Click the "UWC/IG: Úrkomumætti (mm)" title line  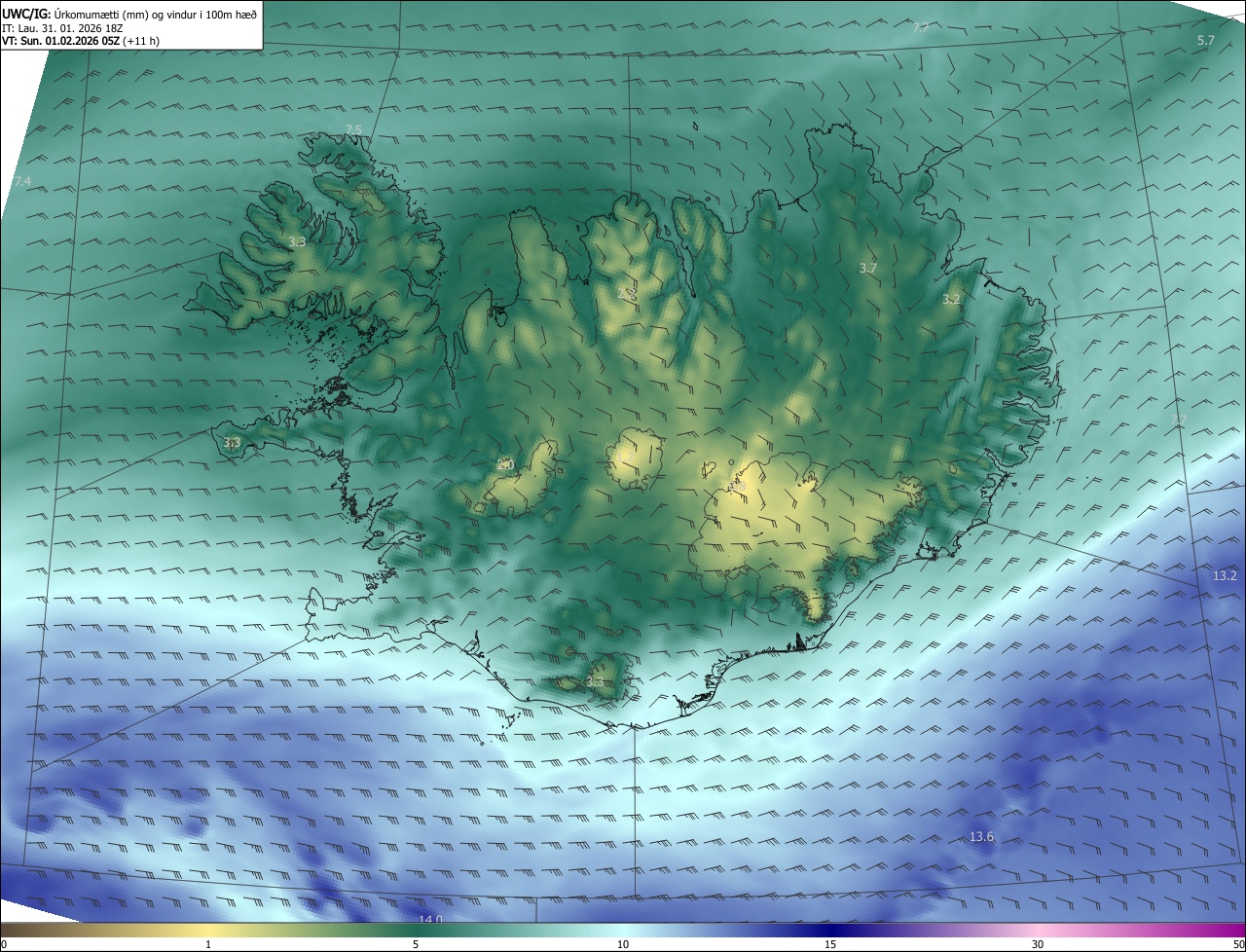[129, 14]
